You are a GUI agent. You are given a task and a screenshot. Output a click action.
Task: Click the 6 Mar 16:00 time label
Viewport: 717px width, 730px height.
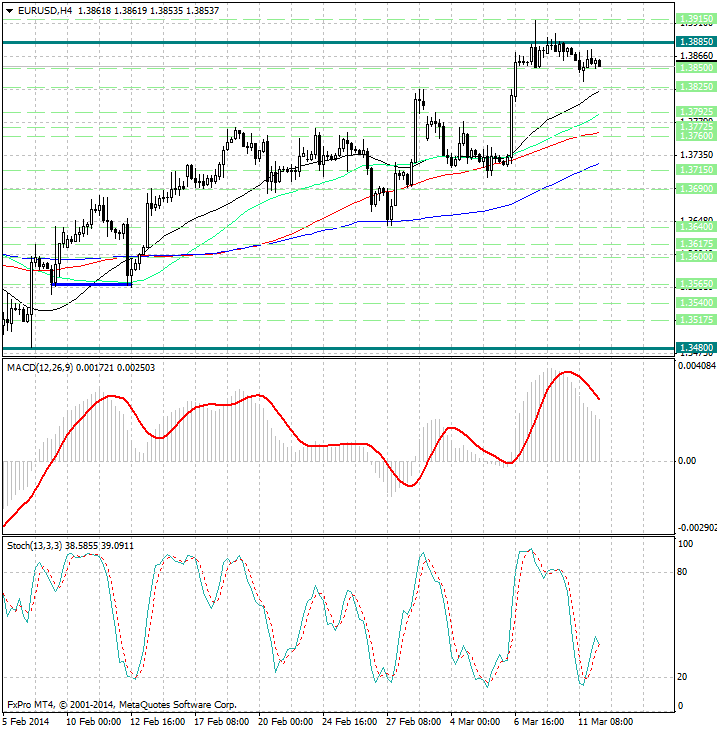point(539,722)
